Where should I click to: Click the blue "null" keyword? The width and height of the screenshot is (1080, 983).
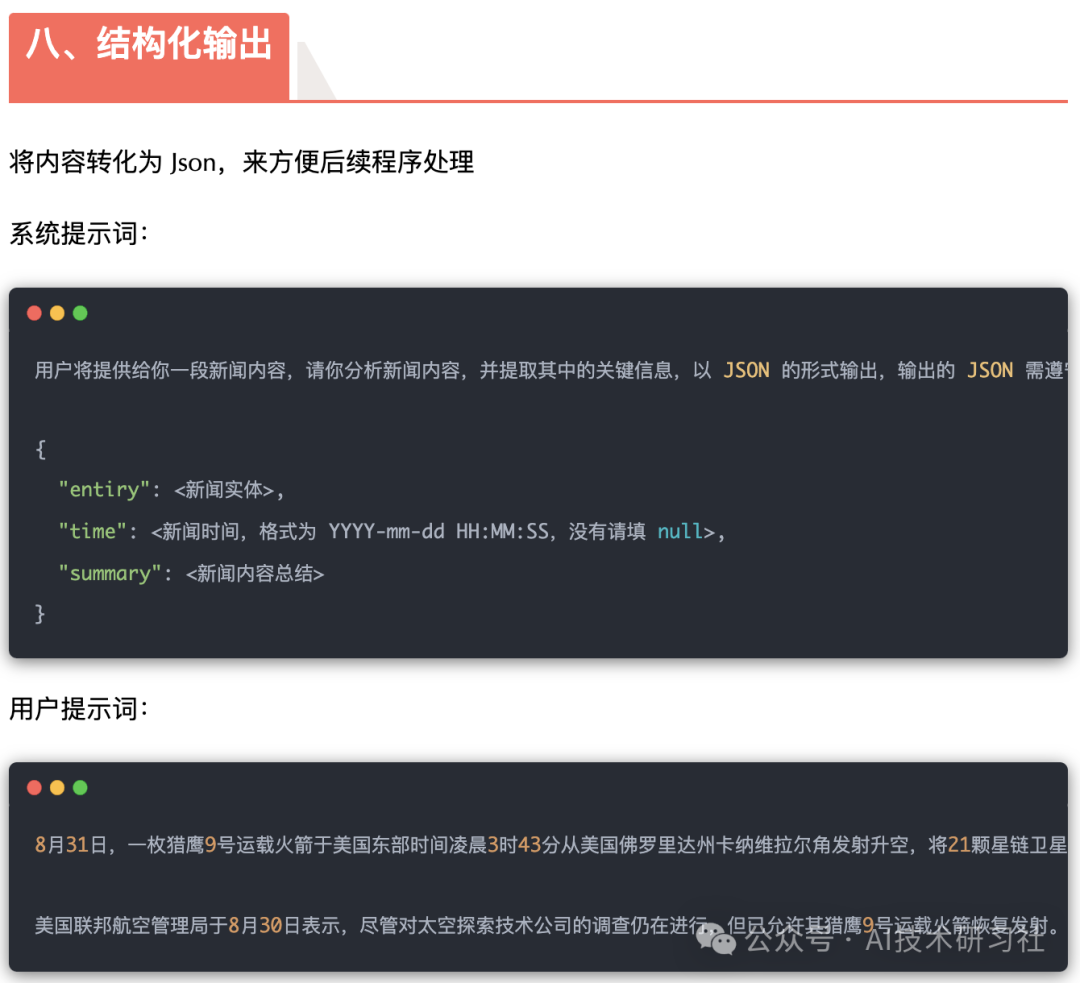point(680,532)
